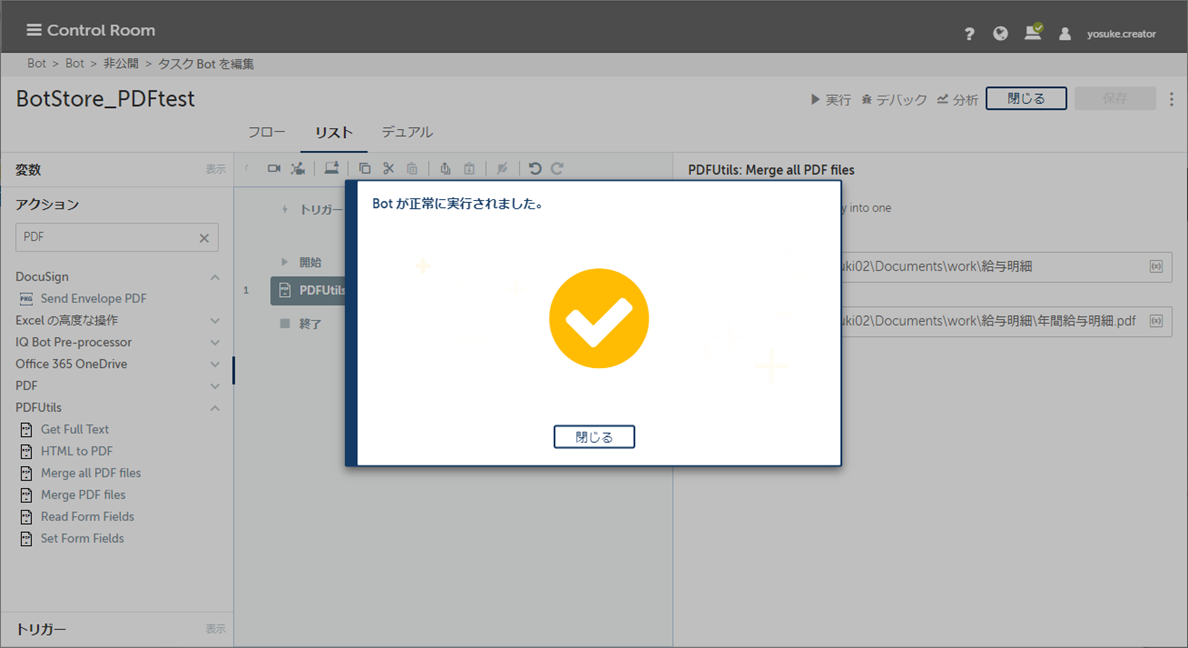Switch to the フロー tab

[266, 132]
